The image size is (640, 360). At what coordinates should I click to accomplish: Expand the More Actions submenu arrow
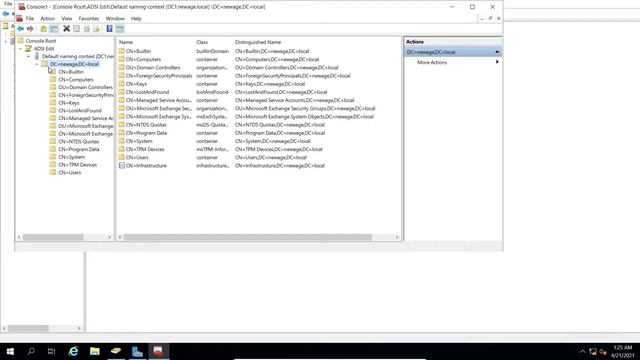coord(497,62)
